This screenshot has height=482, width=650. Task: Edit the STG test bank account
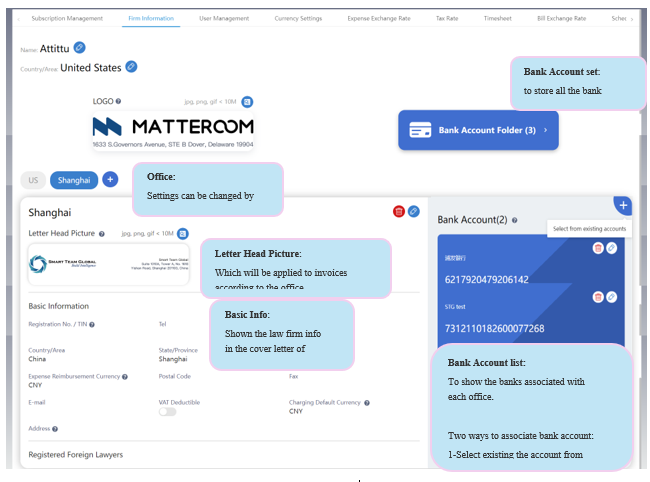[x=611, y=296]
